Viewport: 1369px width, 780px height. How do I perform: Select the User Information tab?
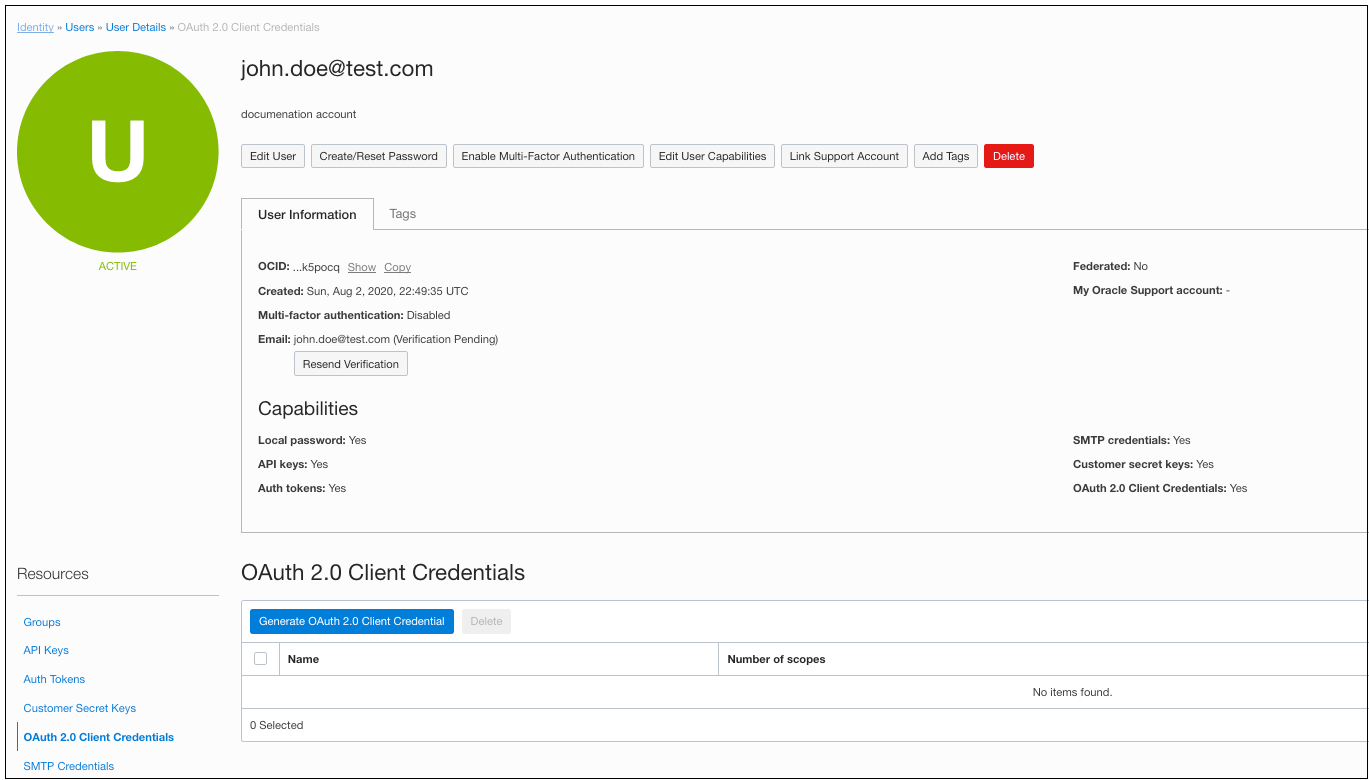coord(307,214)
